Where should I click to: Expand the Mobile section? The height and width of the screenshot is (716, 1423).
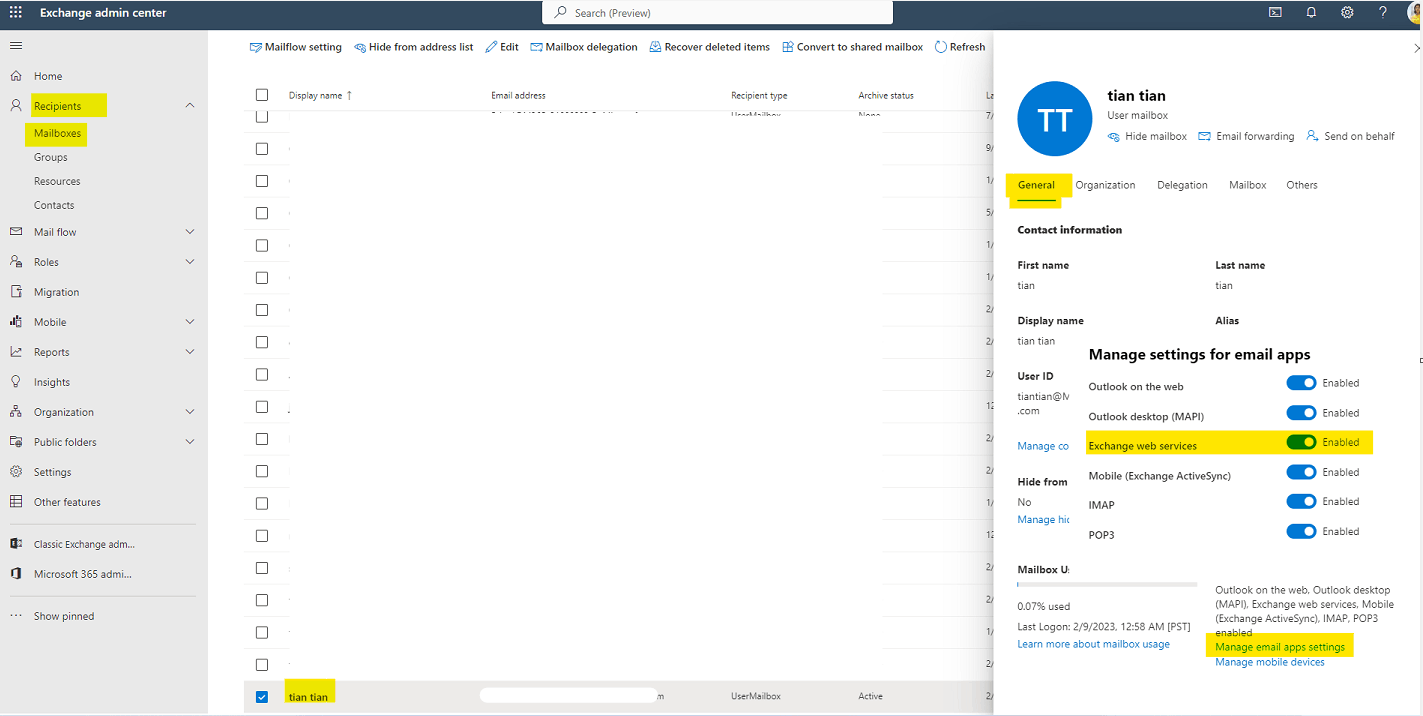[x=190, y=322]
